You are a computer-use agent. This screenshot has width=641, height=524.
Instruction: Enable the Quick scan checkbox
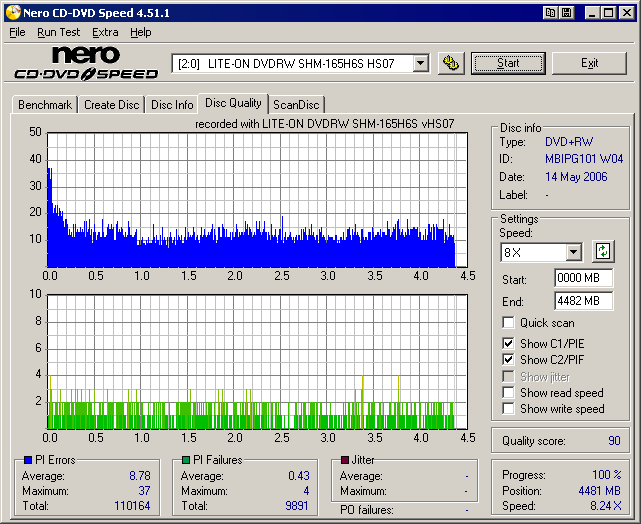tap(509, 323)
